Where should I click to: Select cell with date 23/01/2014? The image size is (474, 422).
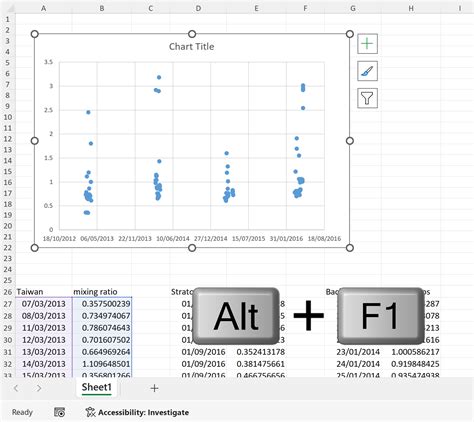(x=353, y=352)
